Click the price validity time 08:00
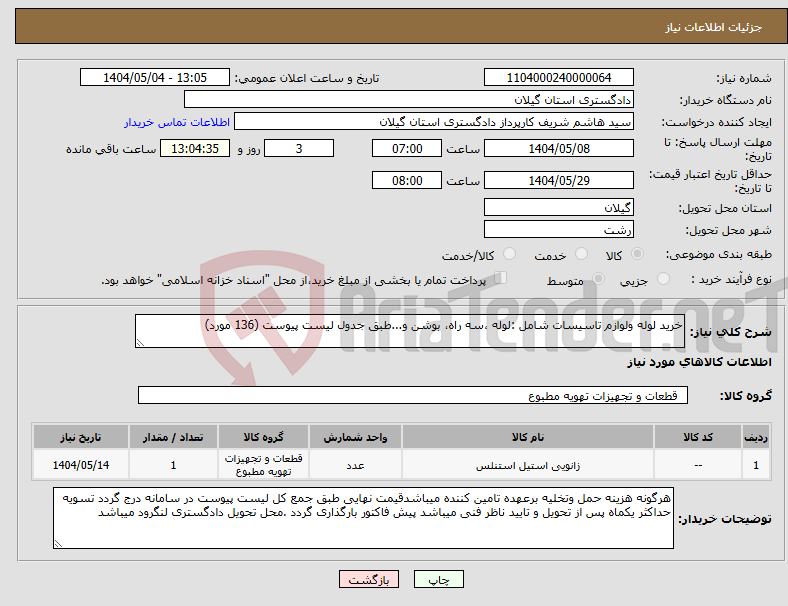Viewport: 788px width, 606px height. pyautogui.click(x=407, y=180)
